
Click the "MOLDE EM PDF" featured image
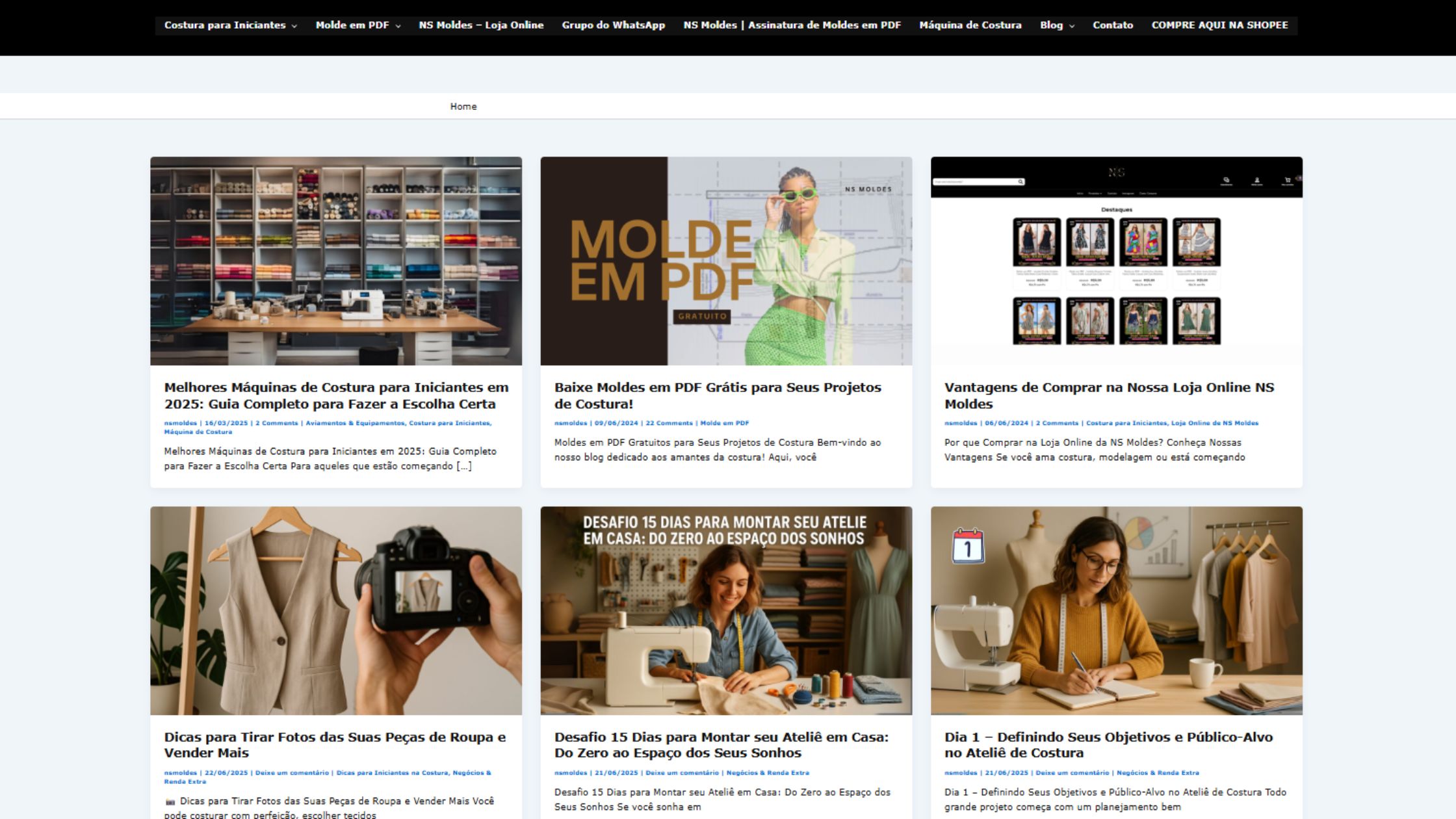[x=725, y=260]
